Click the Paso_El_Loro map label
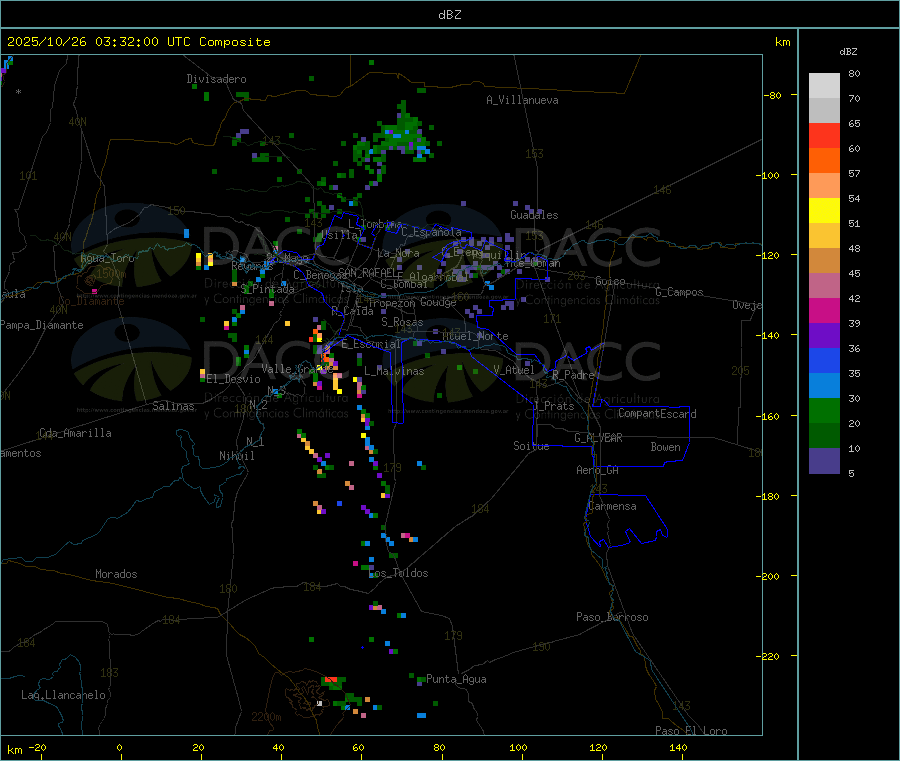Viewport: 900px width, 761px height. 691,731
